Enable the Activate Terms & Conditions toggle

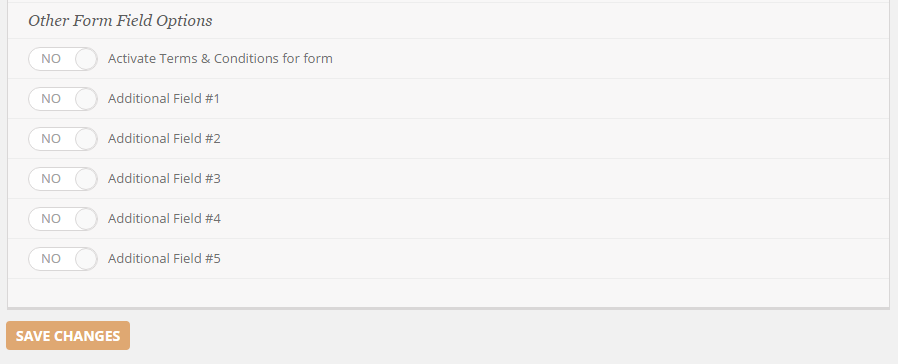(x=63, y=59)
